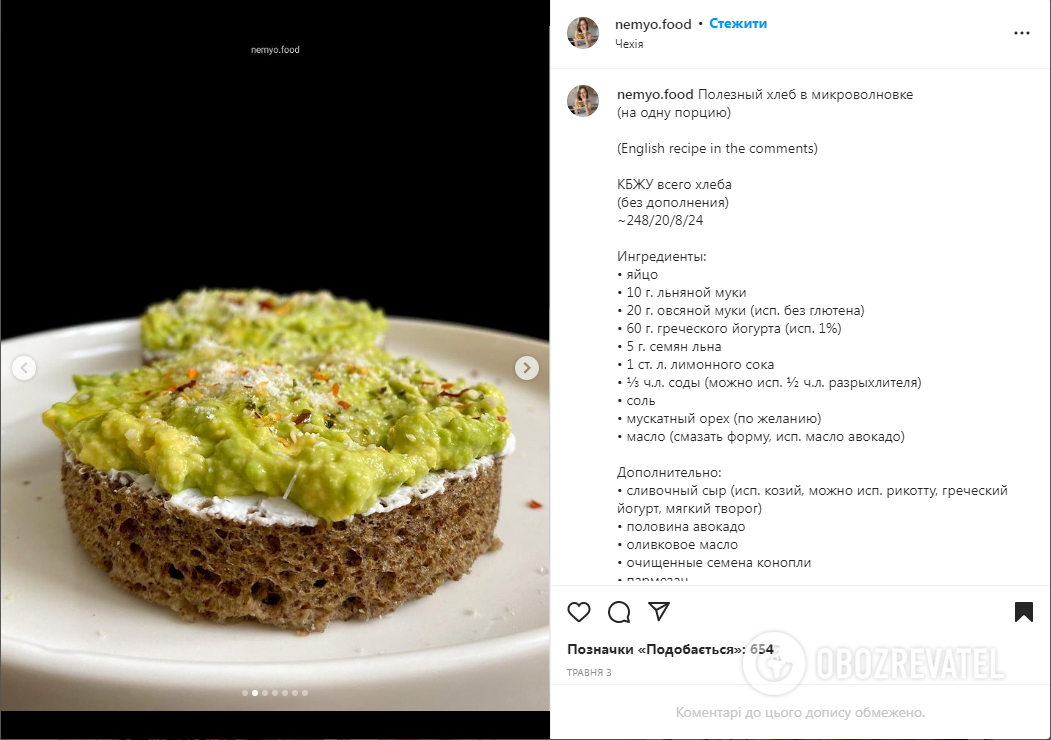The image size is (1051, 740).
Task: View the likes list showing 654
Action: tap(670, 649)
